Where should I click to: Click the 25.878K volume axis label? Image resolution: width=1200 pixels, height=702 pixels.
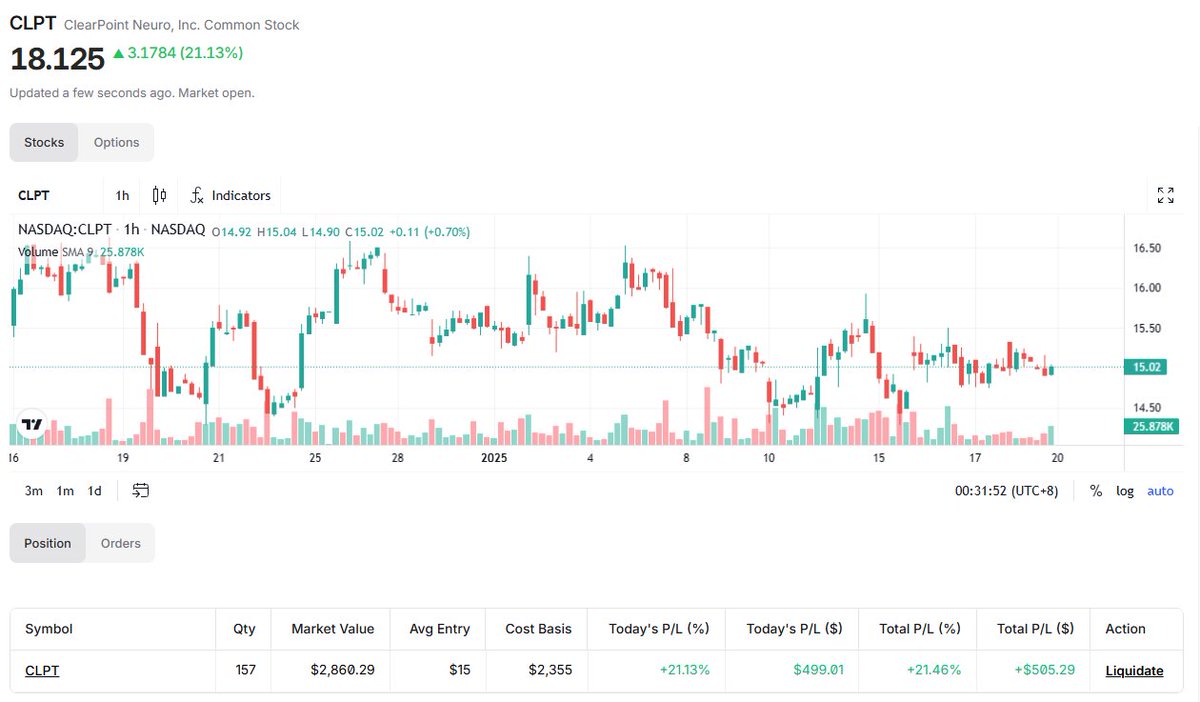click(x=1151, y=426)
